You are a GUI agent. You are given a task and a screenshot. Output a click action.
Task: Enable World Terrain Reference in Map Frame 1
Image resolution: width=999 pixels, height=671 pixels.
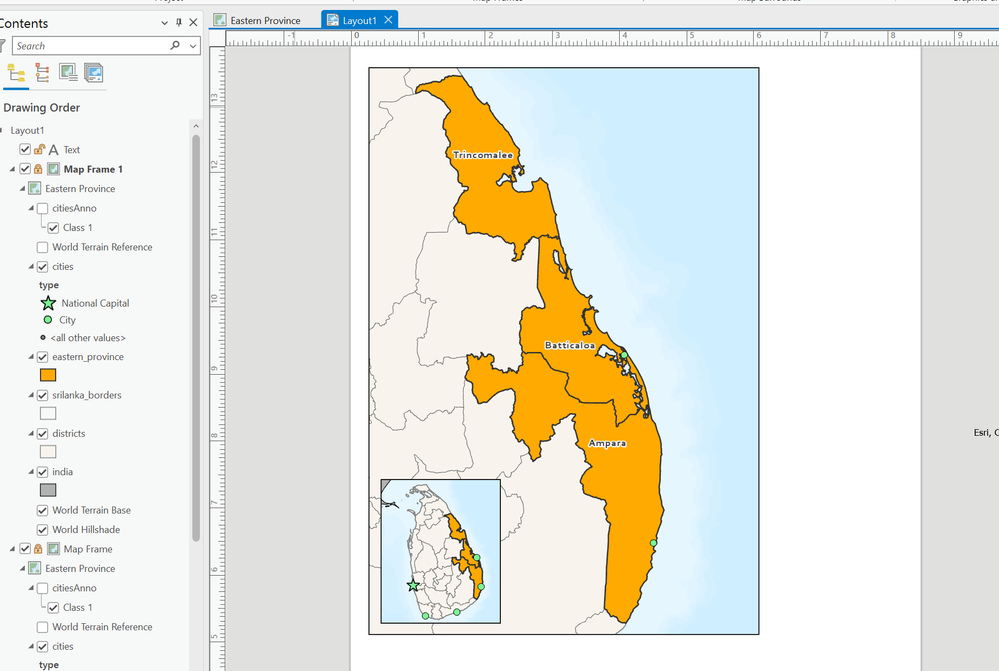point(43,247)
